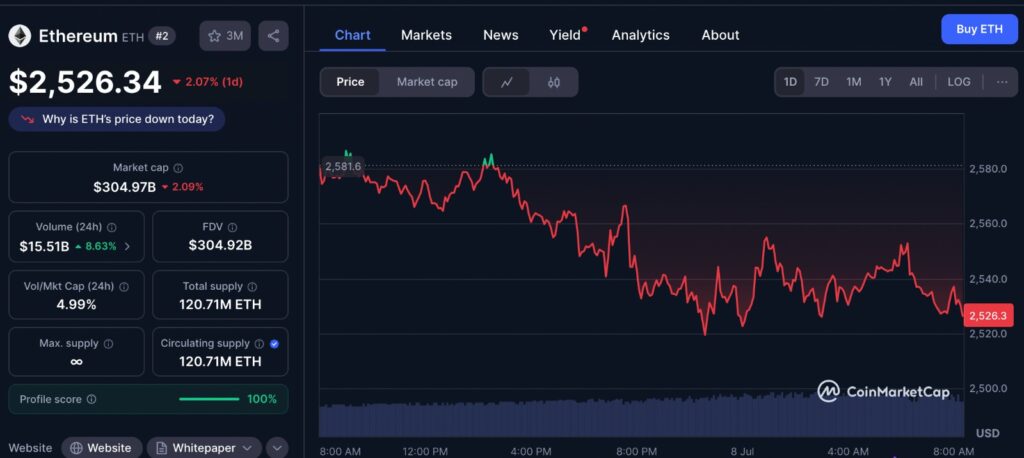
Task: Go to the Analytics tab
Action: (x=641, y=35)
